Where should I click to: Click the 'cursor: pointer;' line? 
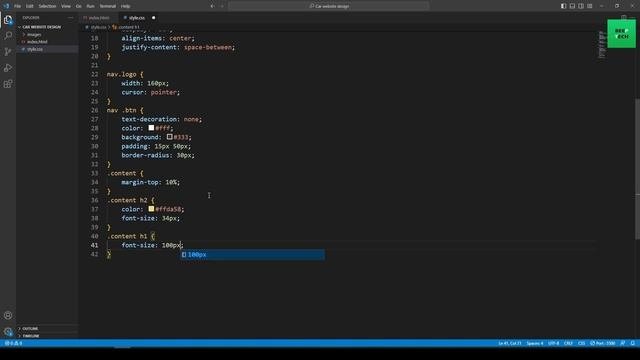tap(151, 92)
